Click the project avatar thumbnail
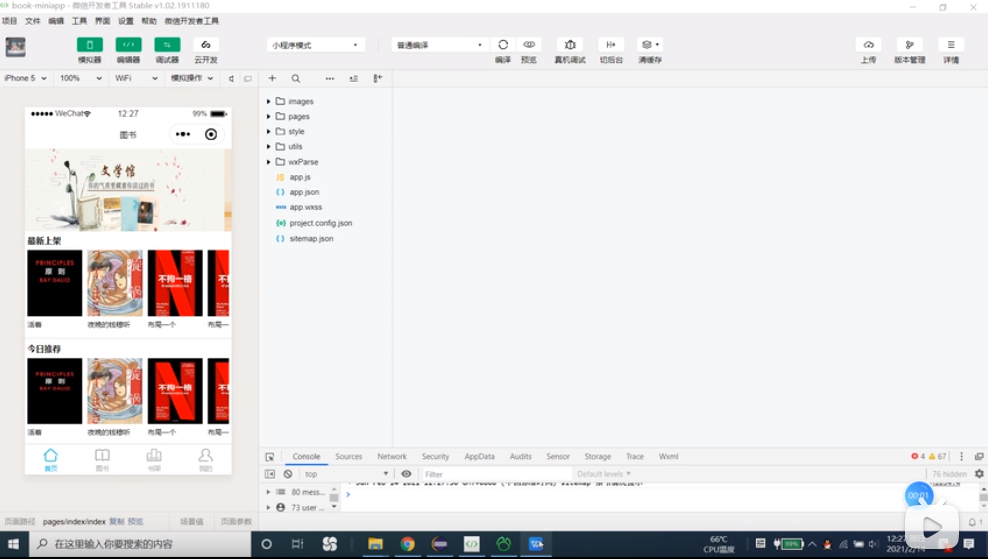The height and width of the screenshot is (559, 988). tap(16, 47)
